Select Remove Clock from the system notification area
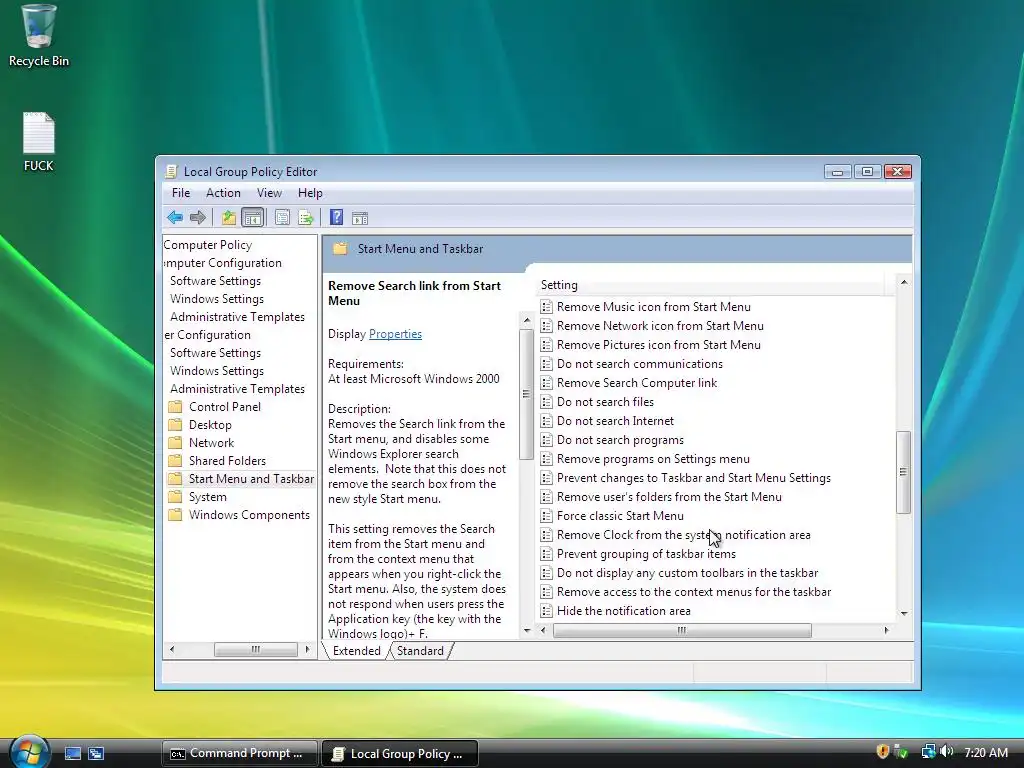Screen dimensions: 1024x768 683,535
